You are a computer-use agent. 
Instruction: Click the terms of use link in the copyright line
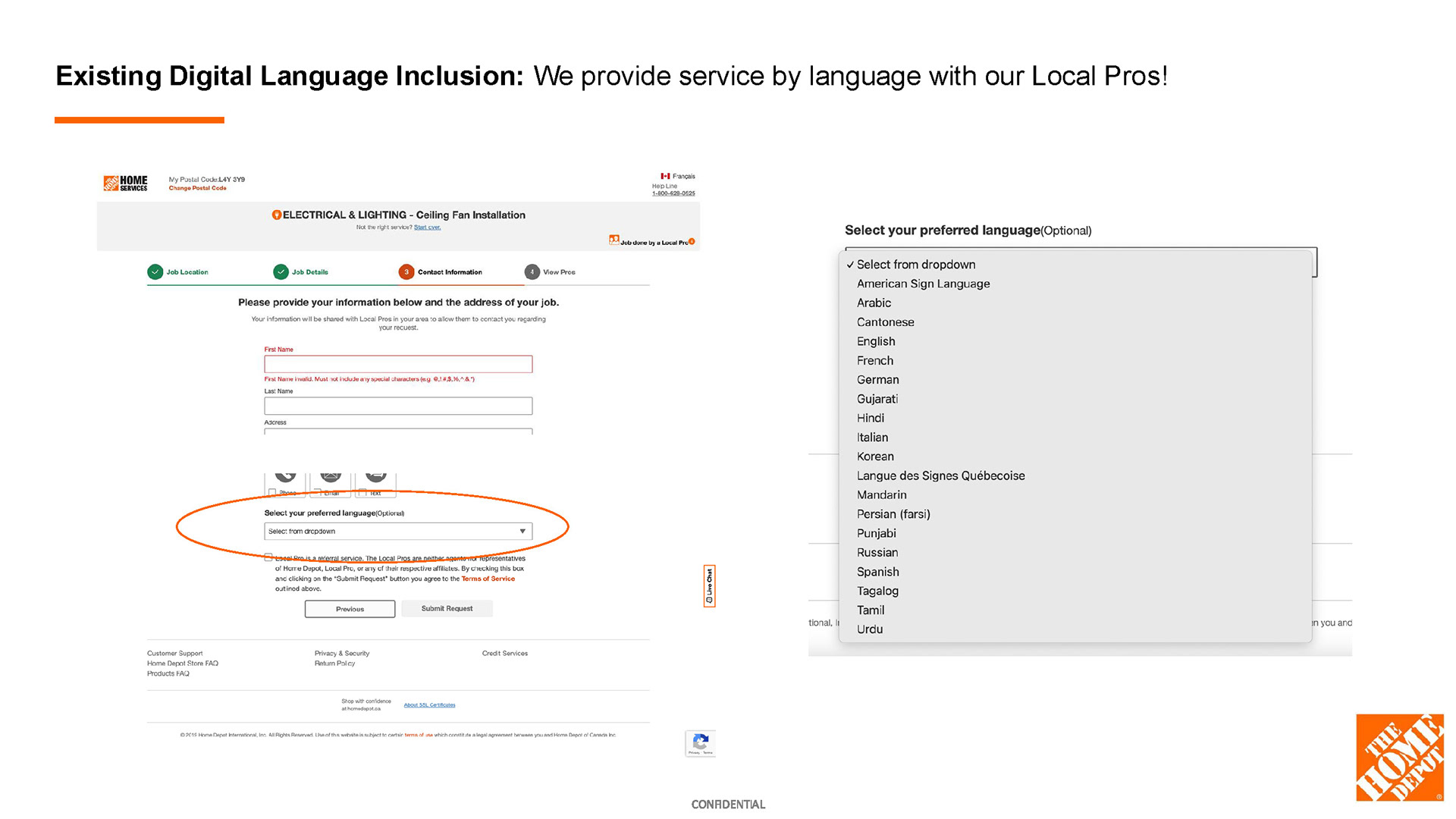419,735
